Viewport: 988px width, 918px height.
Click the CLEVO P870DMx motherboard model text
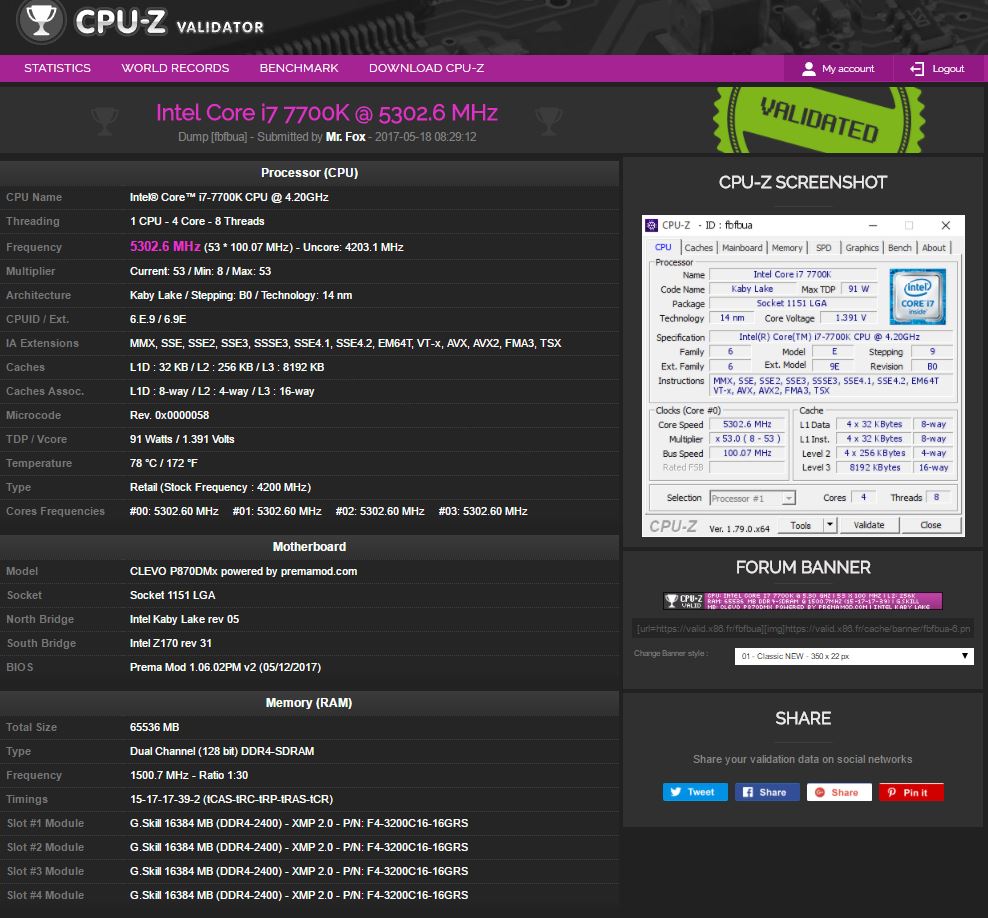point(243,571)
